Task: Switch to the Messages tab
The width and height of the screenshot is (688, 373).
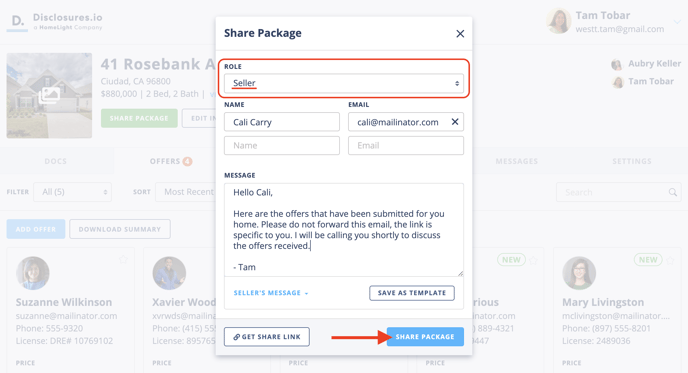Action: pos(516,161)
